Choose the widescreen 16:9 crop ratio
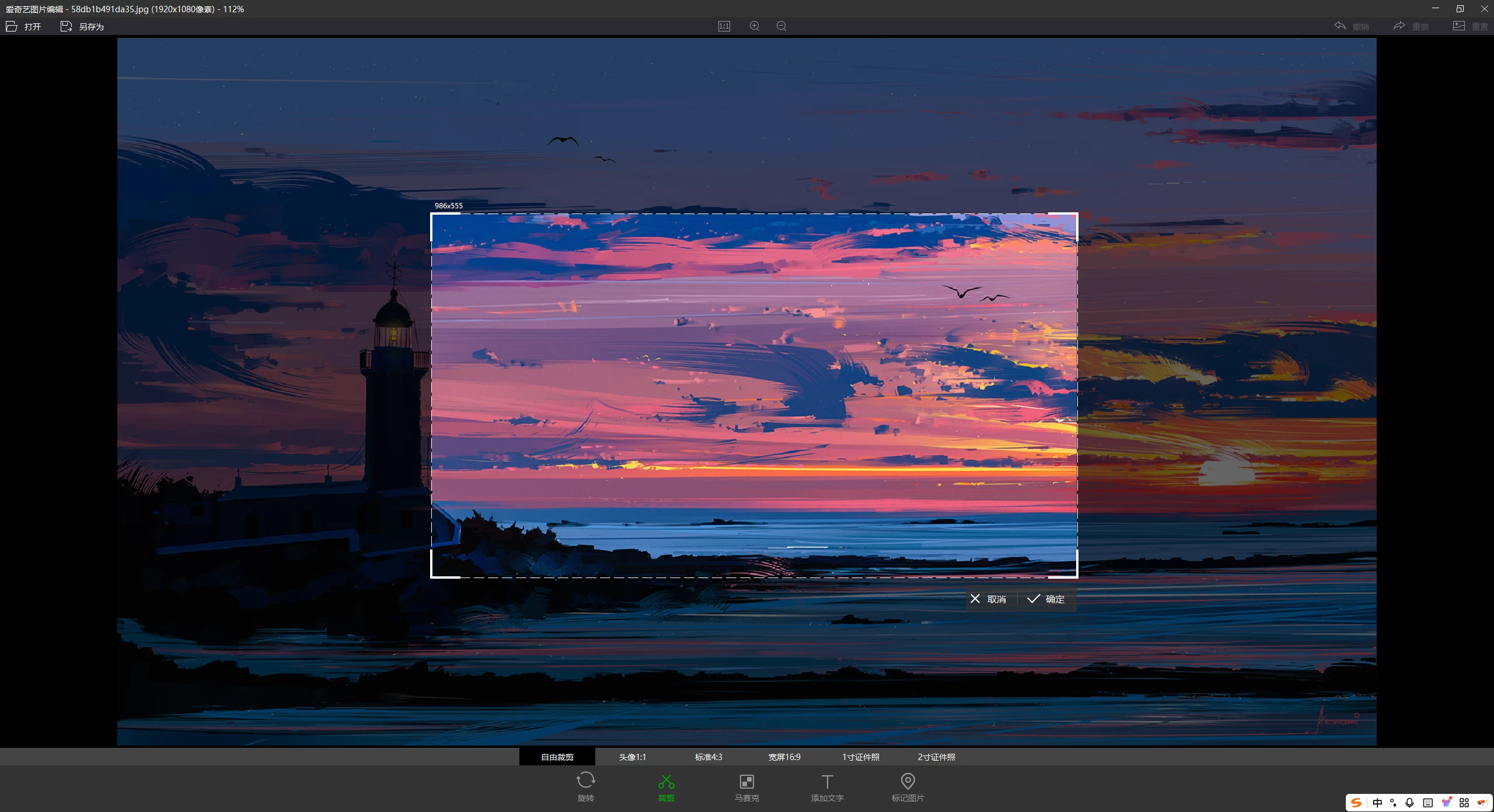1494x812 pixels. [x=784, y=757]
